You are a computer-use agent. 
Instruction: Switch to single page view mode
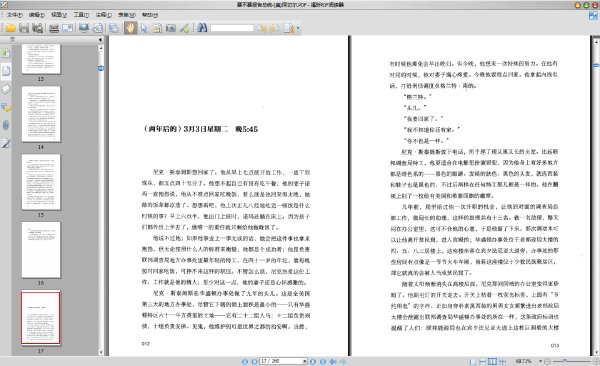click(473, 361)
